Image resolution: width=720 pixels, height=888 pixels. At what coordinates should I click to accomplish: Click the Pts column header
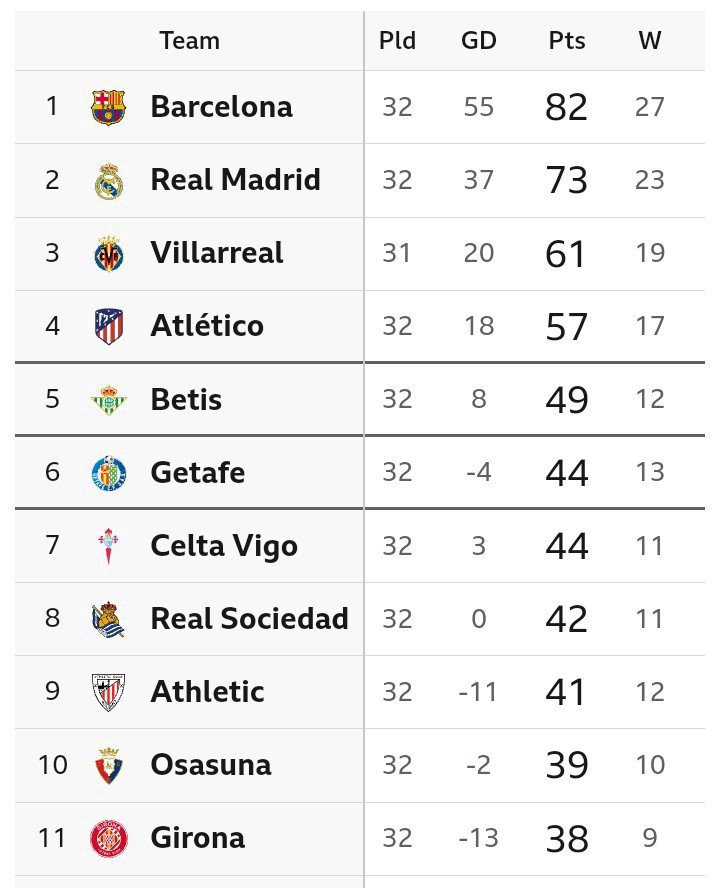coord(567,41)
